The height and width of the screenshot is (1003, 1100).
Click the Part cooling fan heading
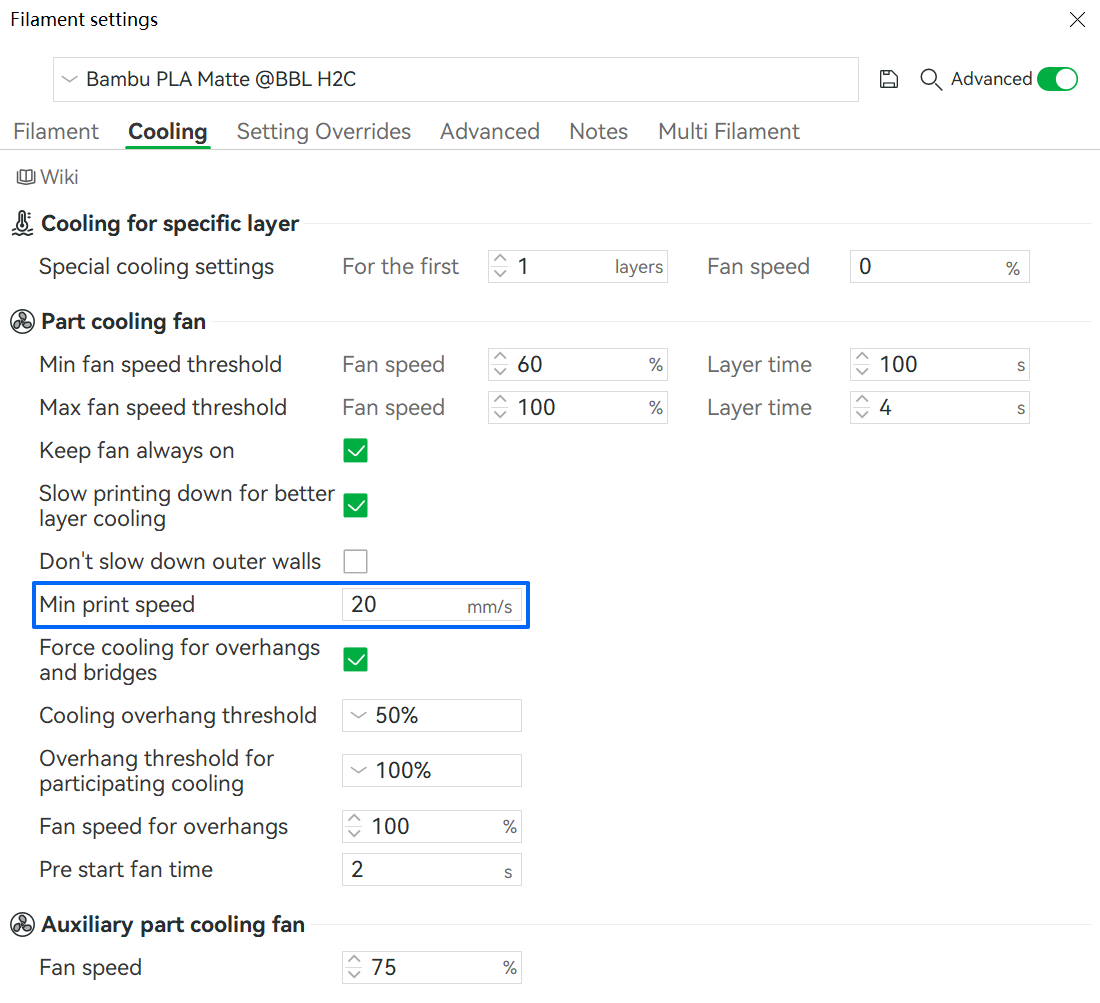[123, 322]
